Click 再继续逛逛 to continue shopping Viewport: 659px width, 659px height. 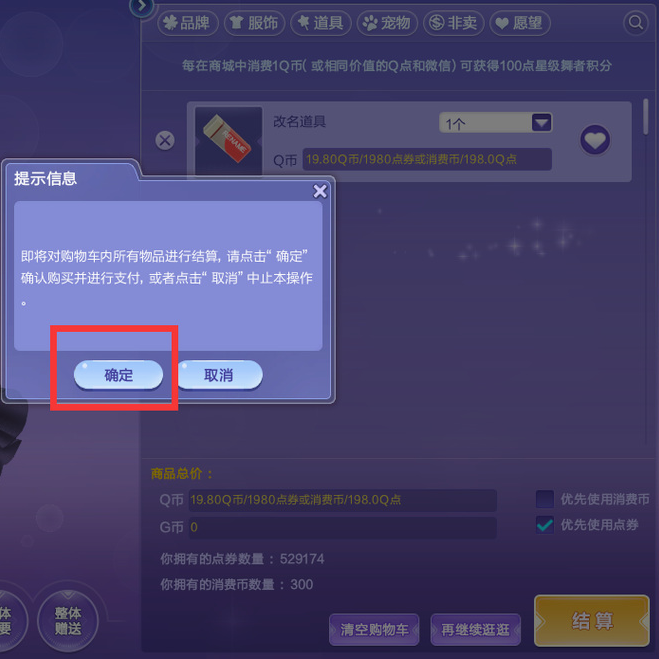(475, 629)
